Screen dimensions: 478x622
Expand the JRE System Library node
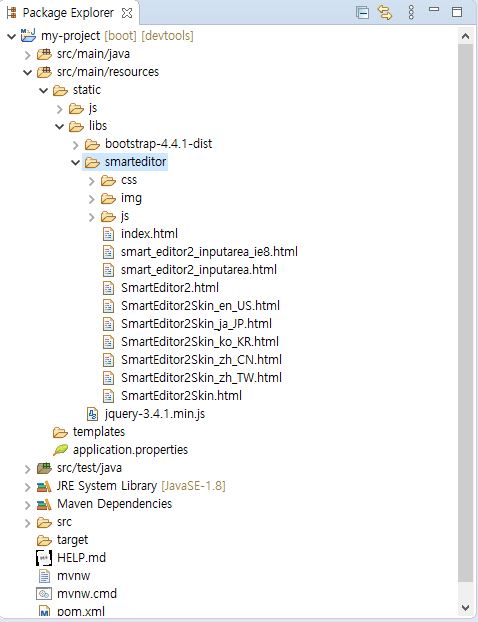click(27, 487)
